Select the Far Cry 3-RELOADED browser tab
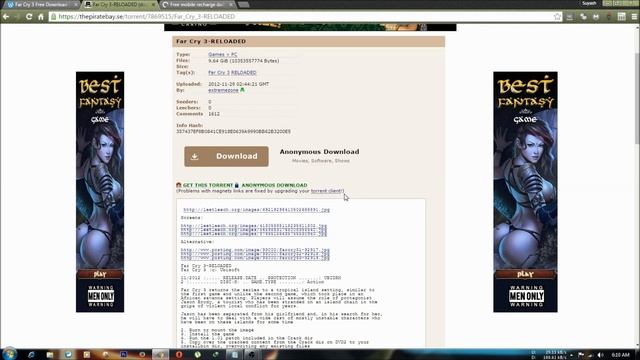 click(x=120, y=4)
